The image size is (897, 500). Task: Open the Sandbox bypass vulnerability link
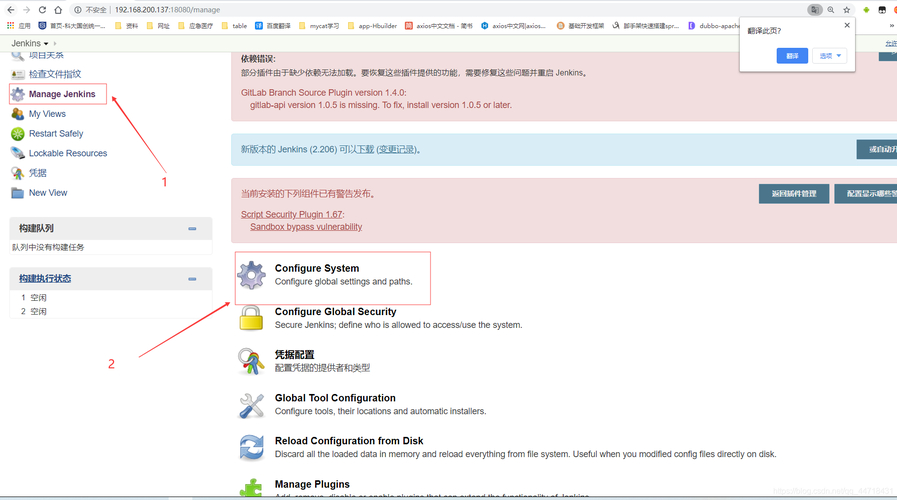[306, 227]
